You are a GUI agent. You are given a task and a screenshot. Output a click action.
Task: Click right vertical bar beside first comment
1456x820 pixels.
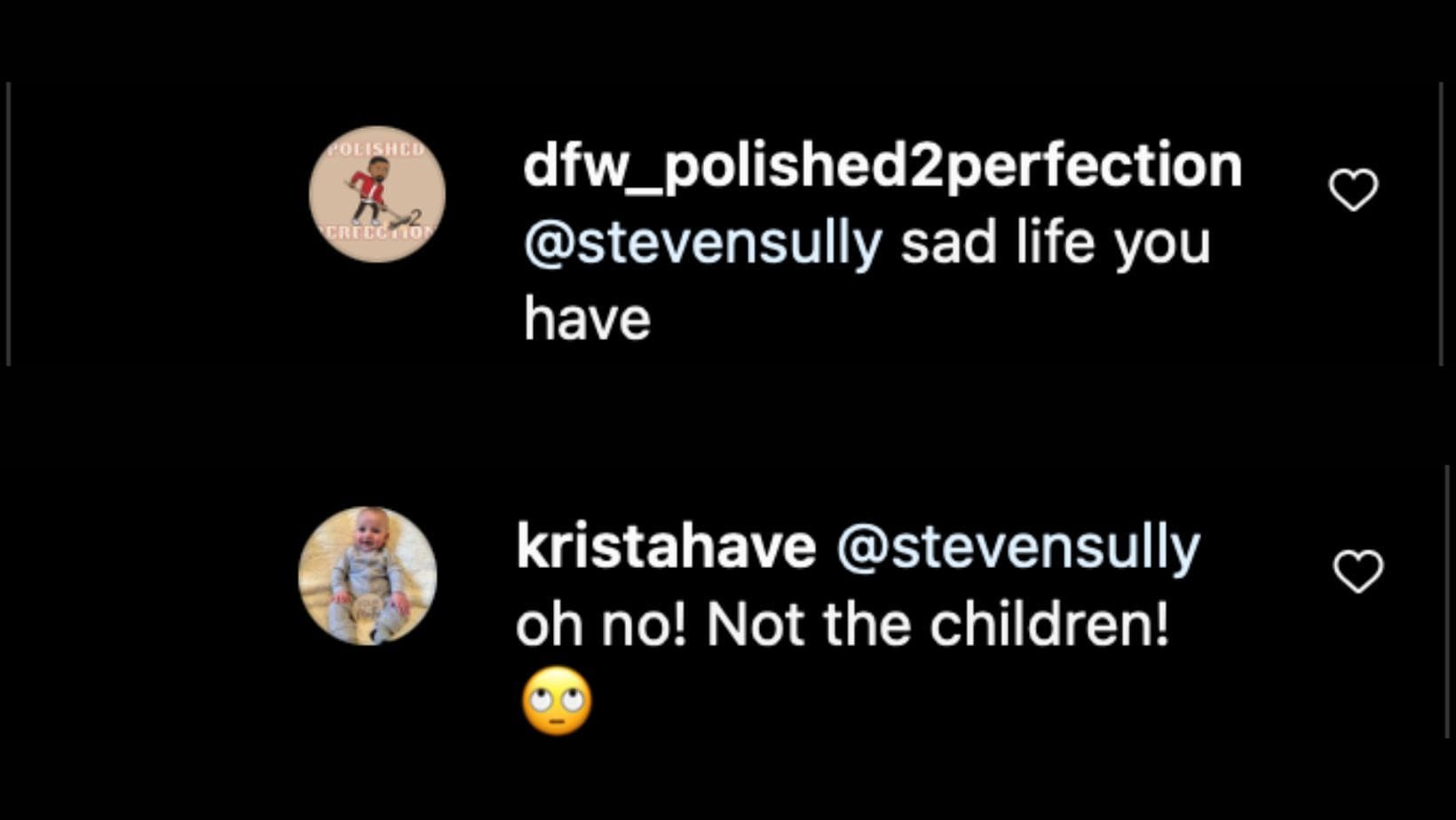[1440, 224]
